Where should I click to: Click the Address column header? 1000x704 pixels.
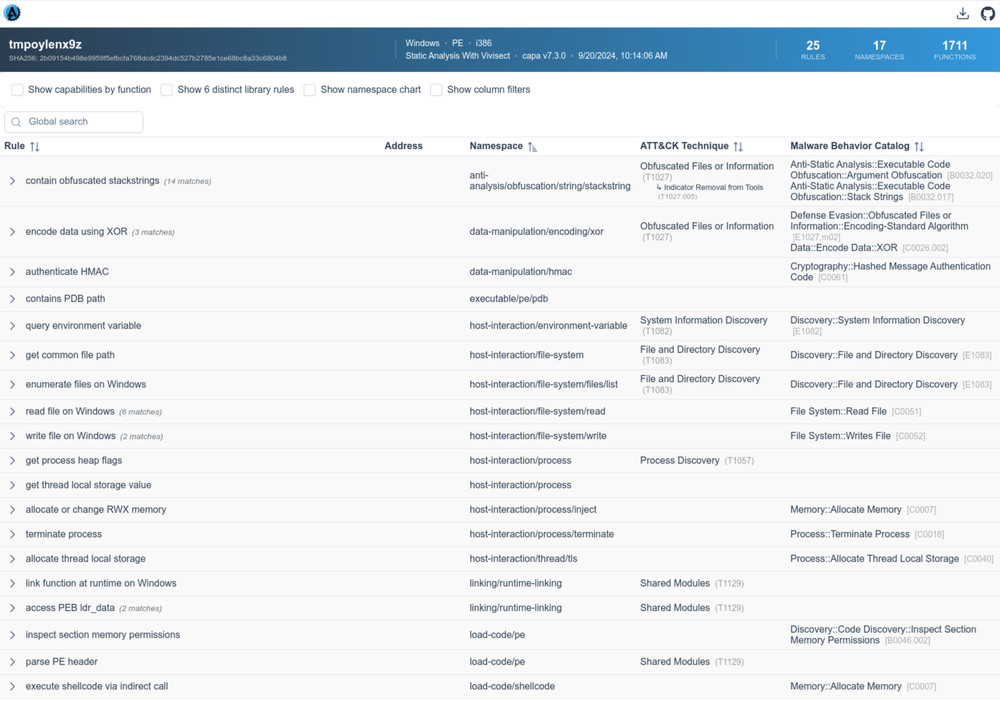click(x=403, y=146)
